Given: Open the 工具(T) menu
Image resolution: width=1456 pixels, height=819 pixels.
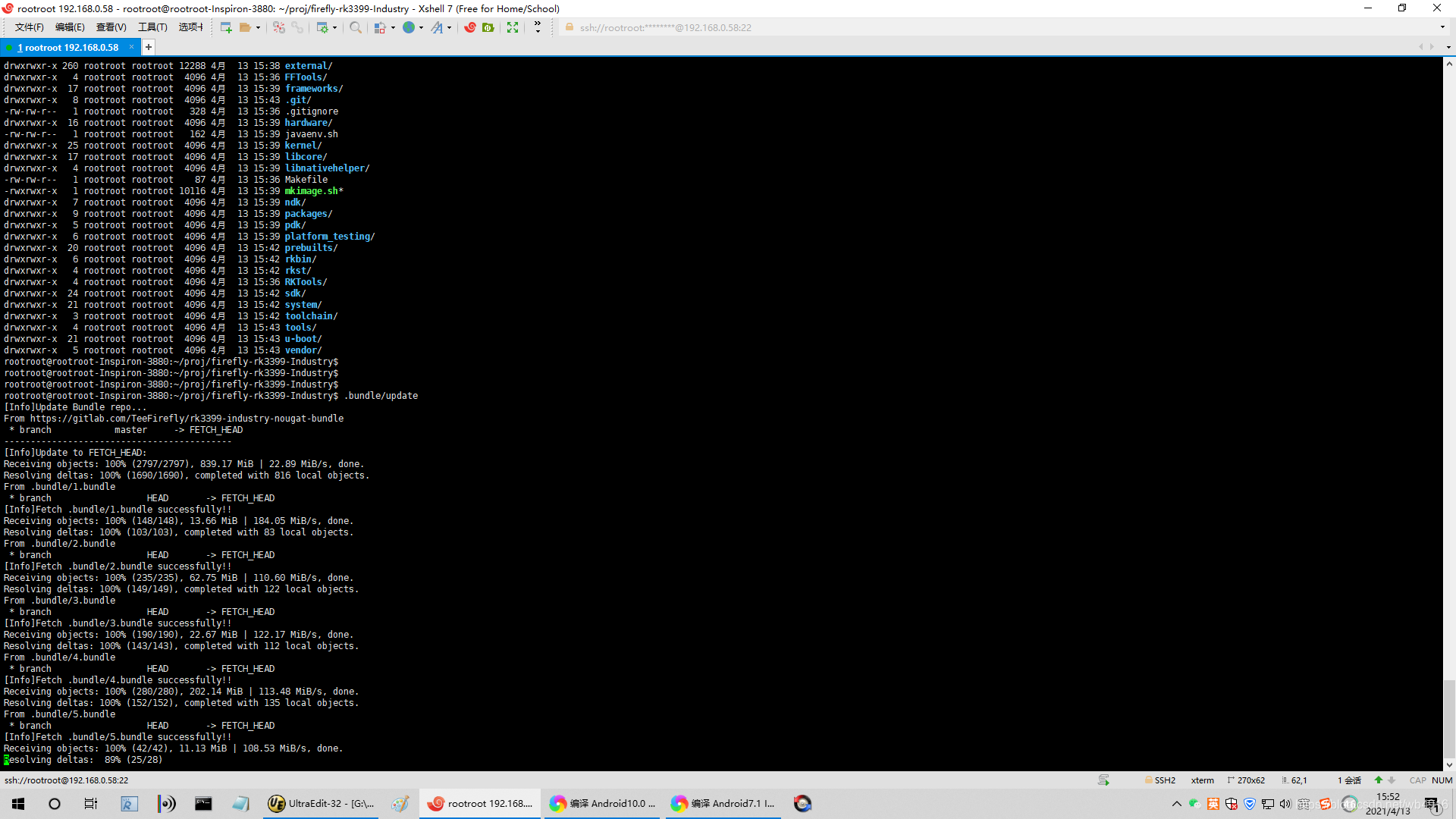Looking at the screenshot, I should click(152, 27).
